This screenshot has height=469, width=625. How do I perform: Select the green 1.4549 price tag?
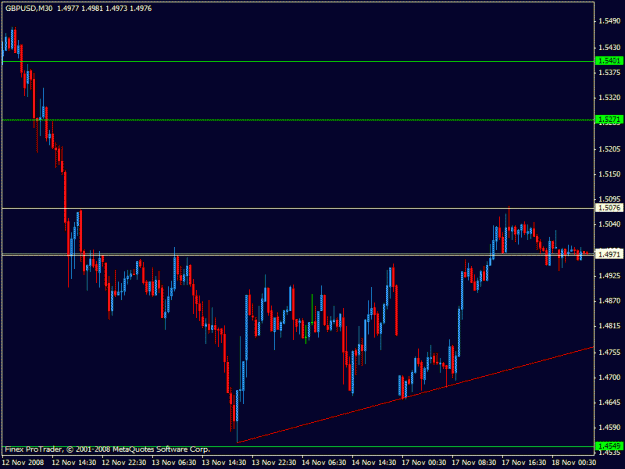[x=609, y=446]
